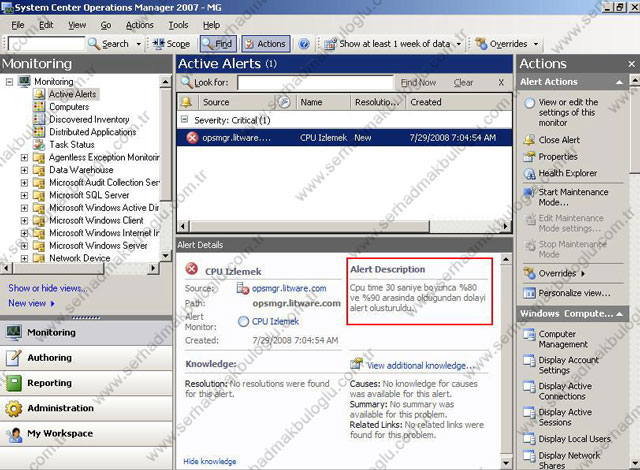Click the View additional knowledge link

(420, 366)
